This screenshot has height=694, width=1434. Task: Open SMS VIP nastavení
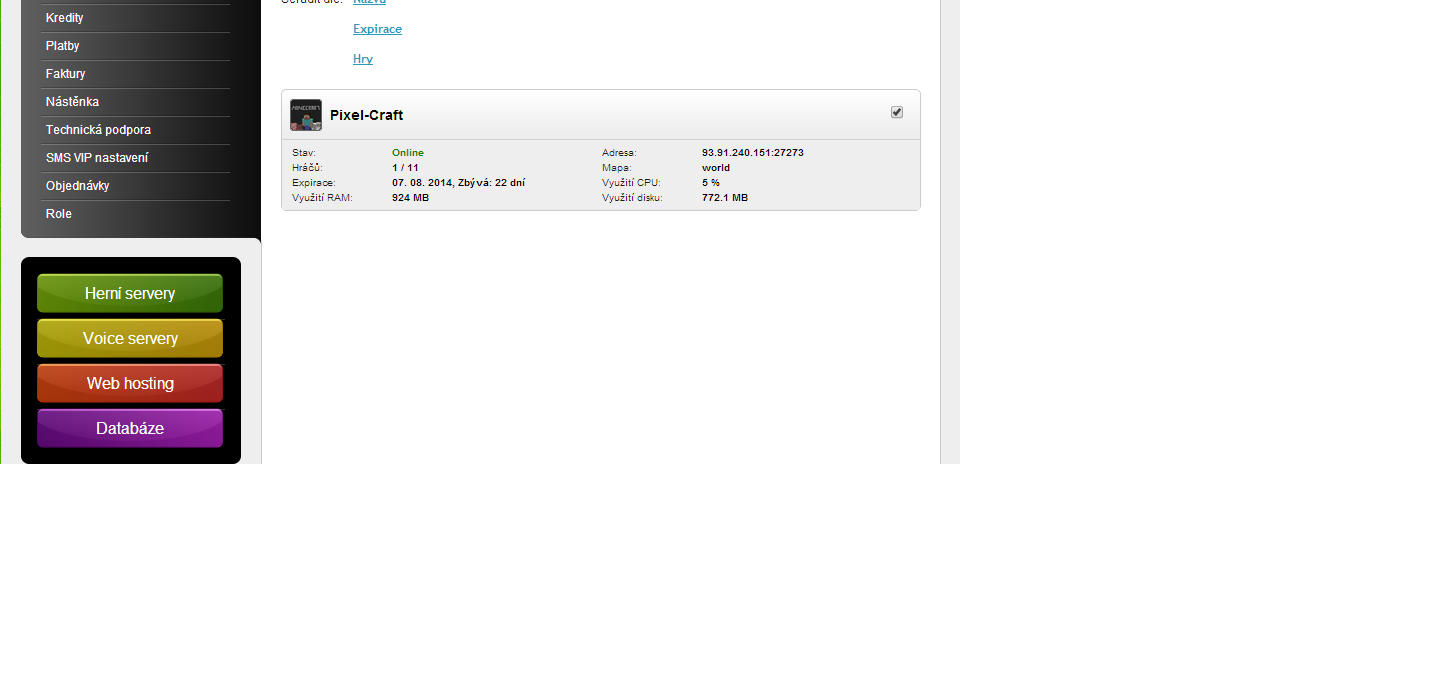click(x=96, y=157)
